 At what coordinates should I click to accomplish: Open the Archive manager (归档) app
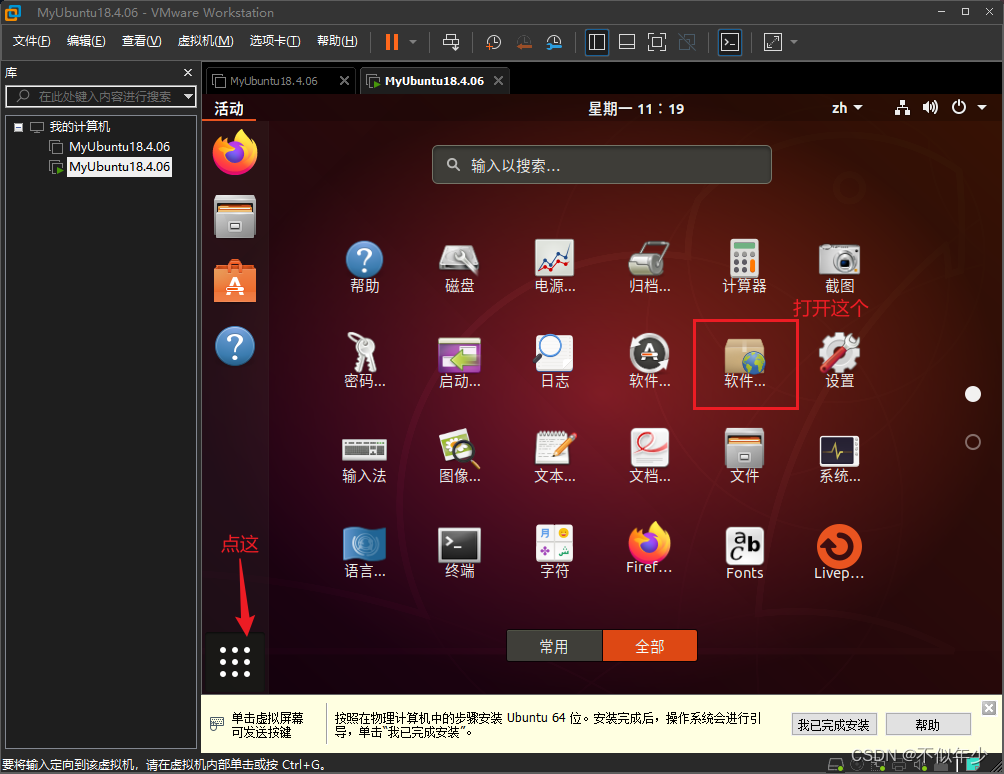tap(649, 267)
